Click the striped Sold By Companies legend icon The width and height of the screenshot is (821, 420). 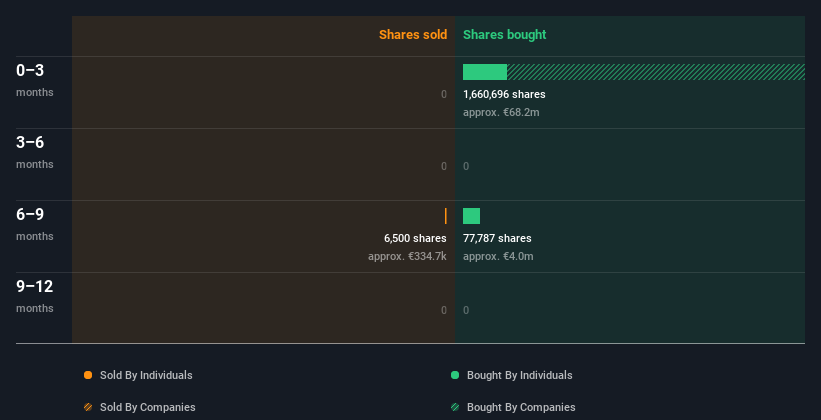[88, 407]
